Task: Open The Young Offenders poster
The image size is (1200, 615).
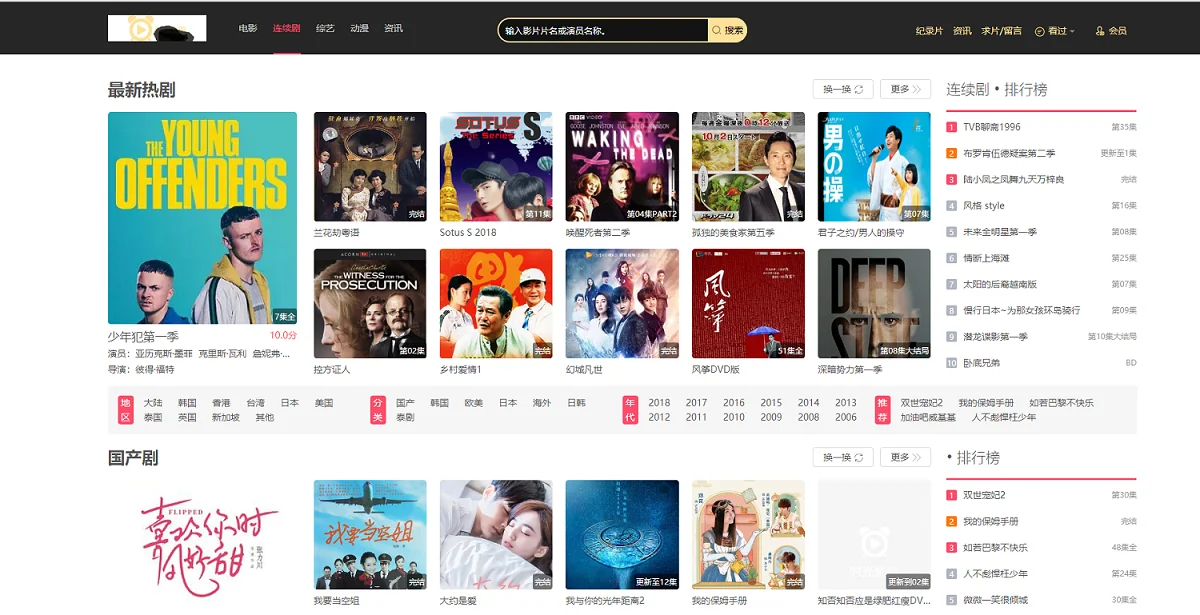Action: coord(202,218)
